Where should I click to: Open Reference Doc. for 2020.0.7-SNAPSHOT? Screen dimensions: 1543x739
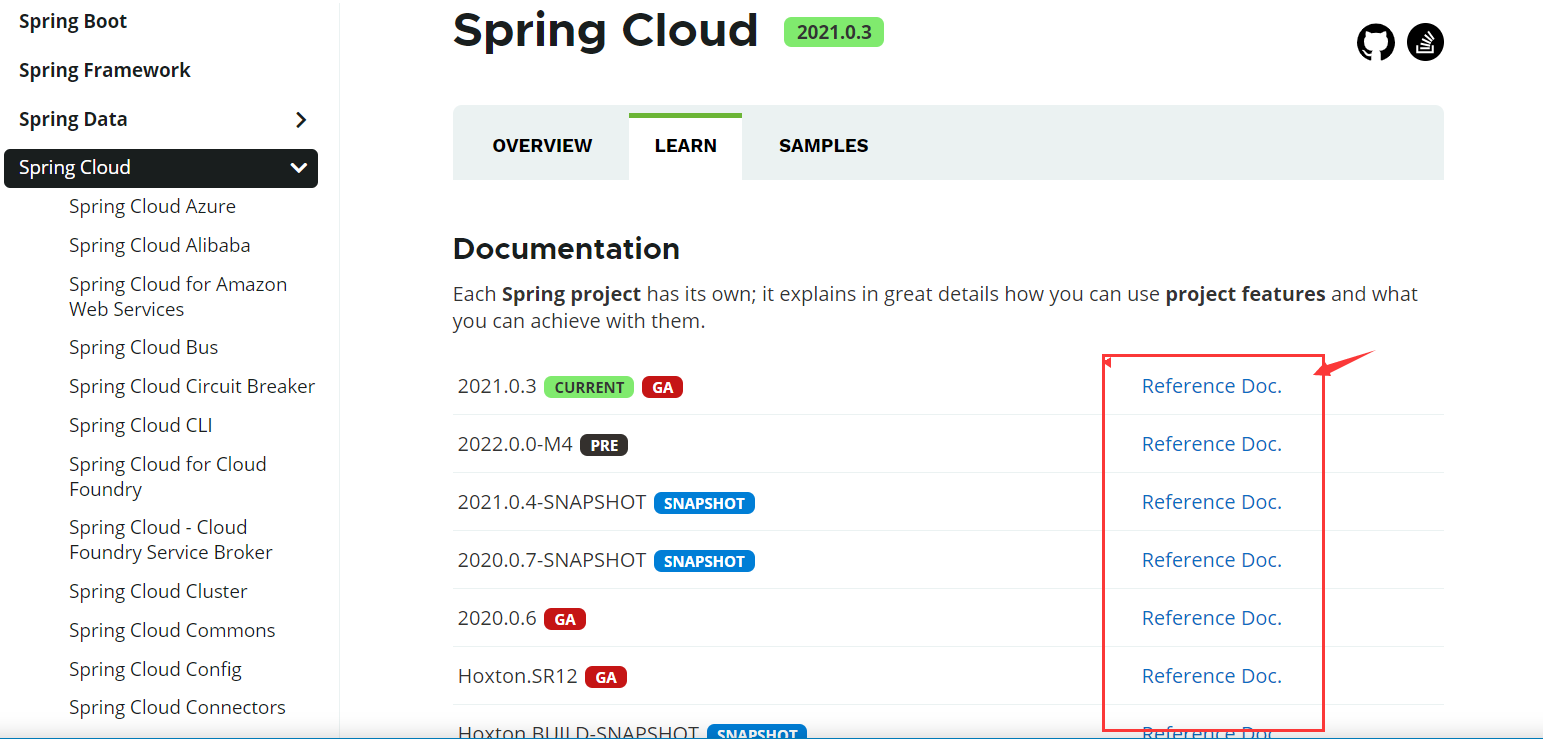click(1211, 560)
